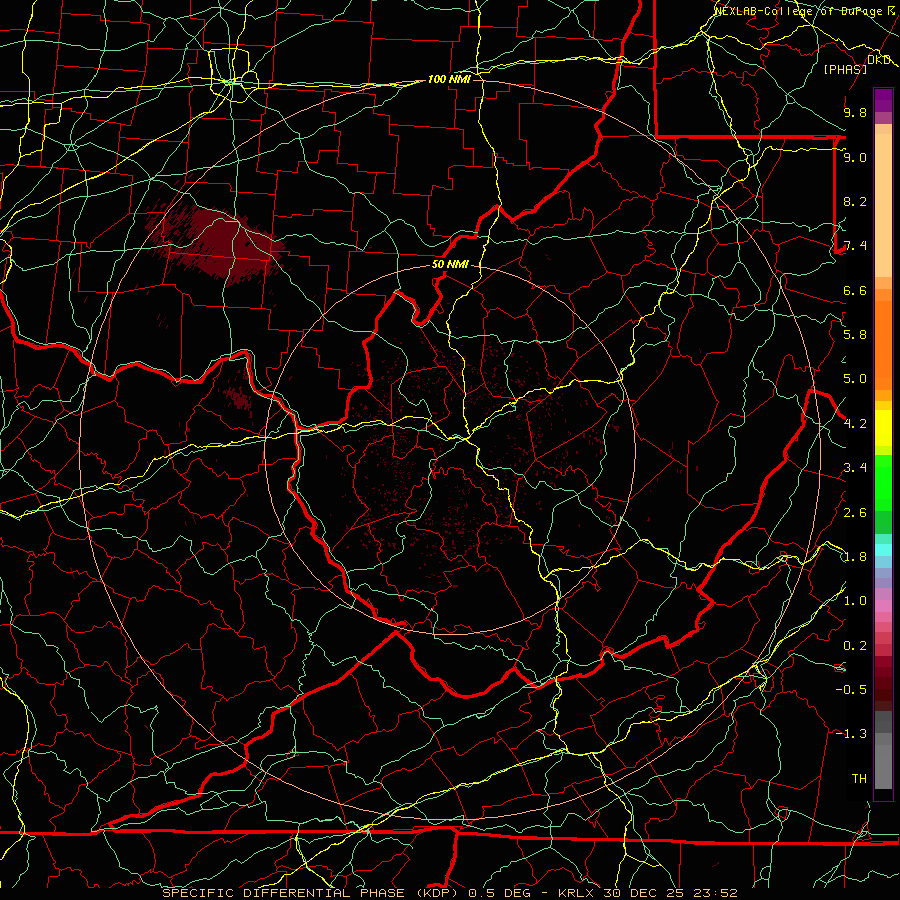Click the "50 NMI" range ring label
The height and width of the screenshot is (900, 900).
click(x=450, y=265)
